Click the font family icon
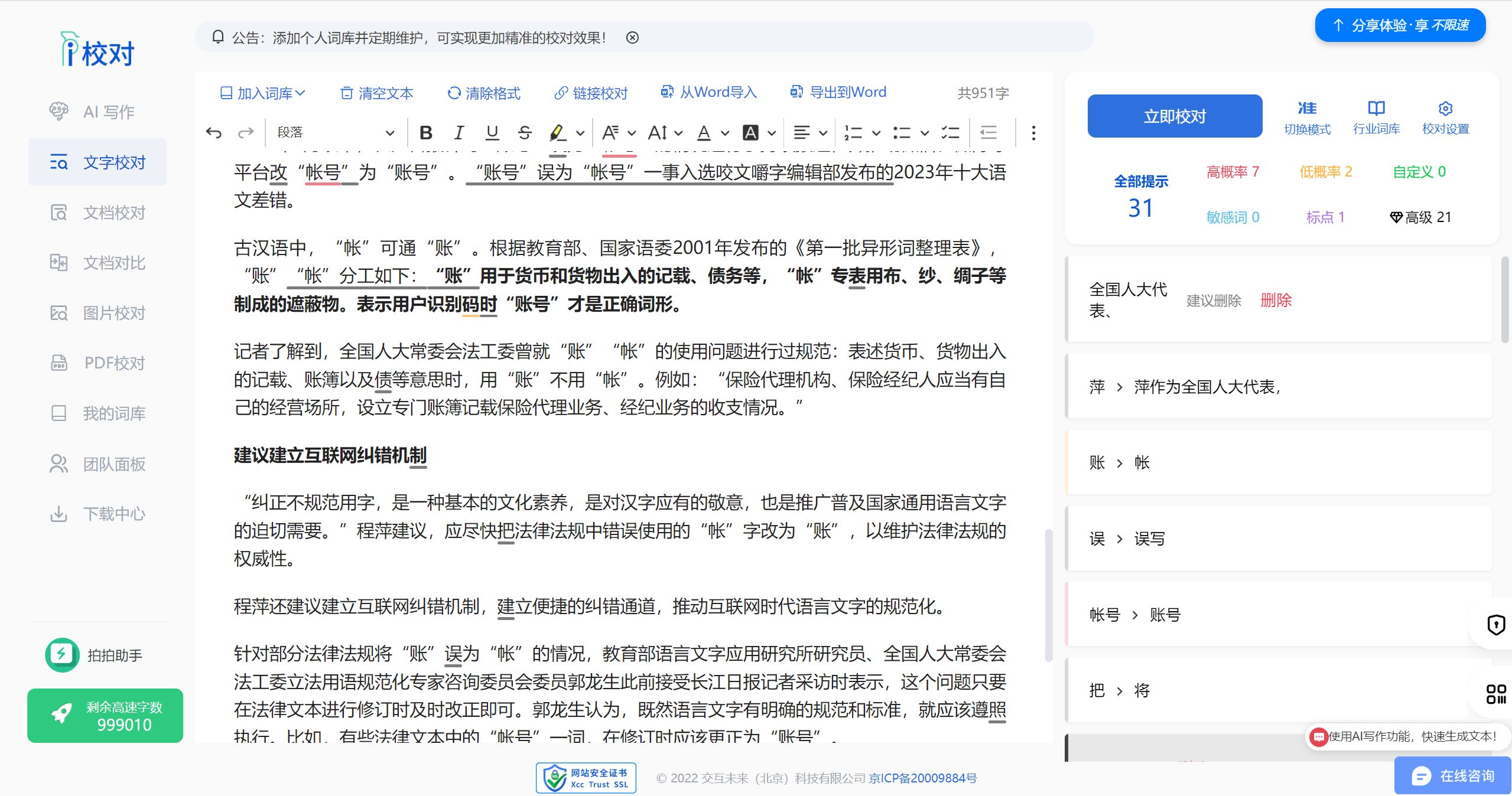Screen dimensions: 1512x796 pyautogui.click(x=610, y=133)
